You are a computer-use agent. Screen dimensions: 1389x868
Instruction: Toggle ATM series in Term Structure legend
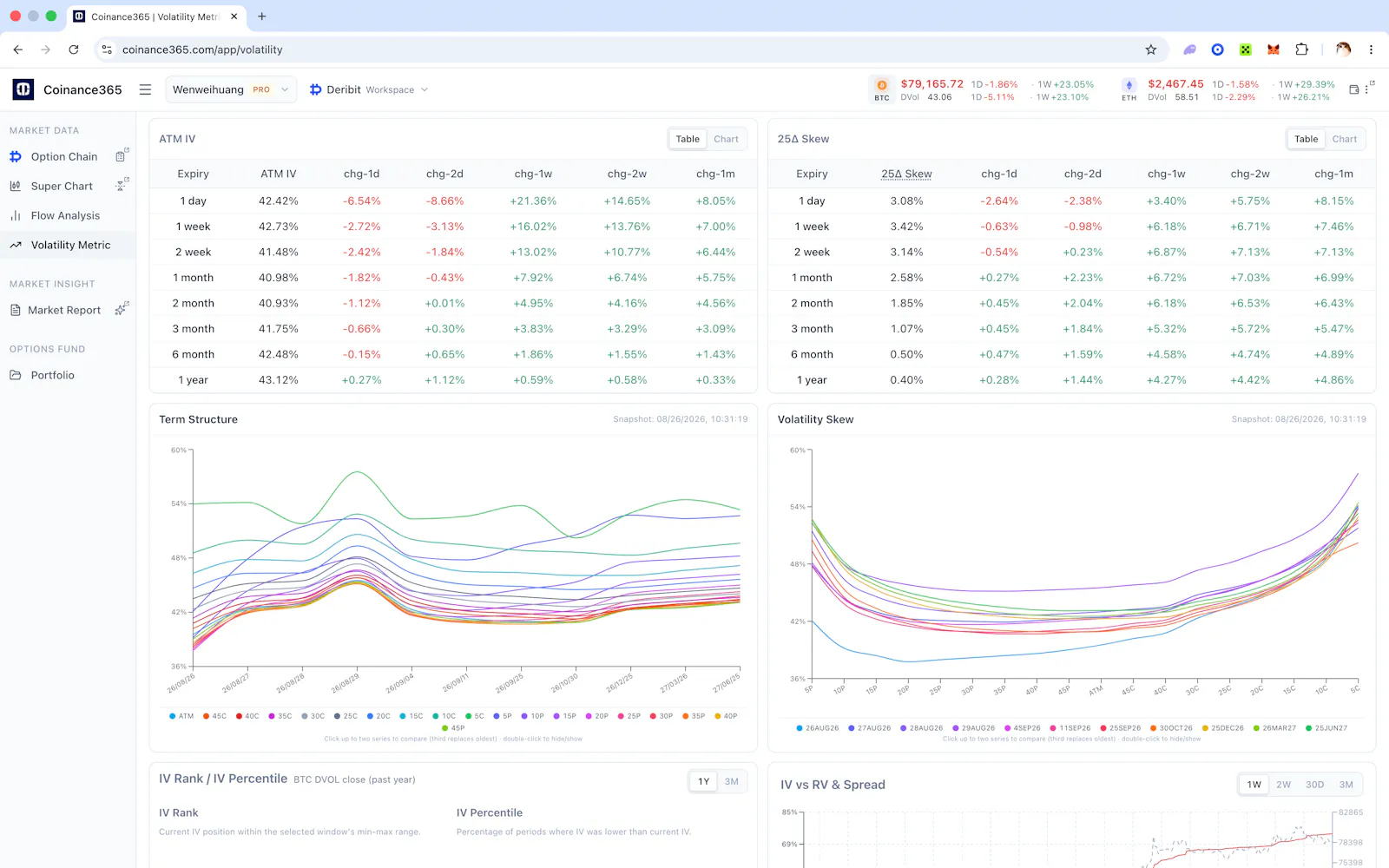pos(181,716)
